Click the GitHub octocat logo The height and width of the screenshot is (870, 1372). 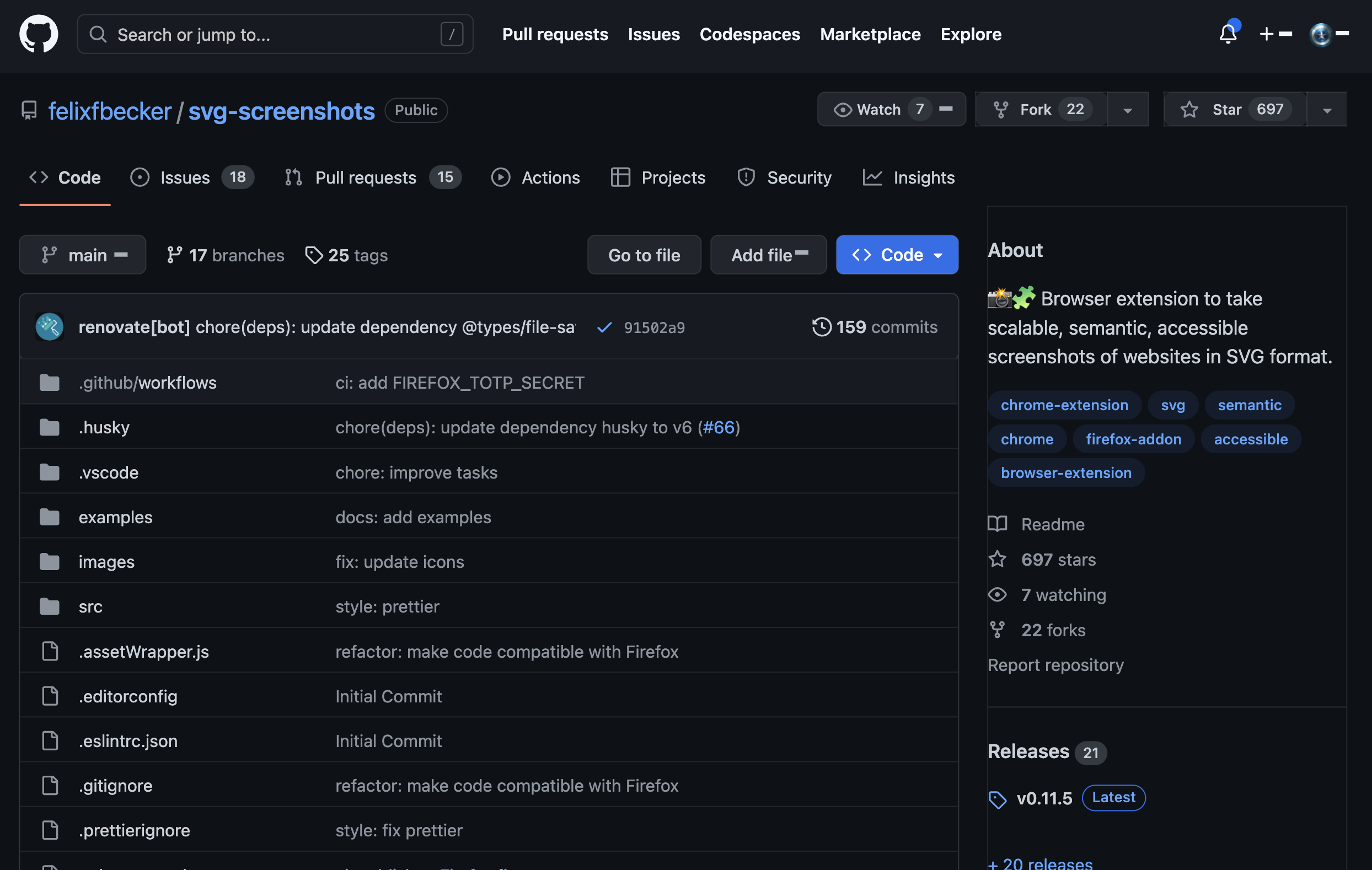[x=38, y=34]
